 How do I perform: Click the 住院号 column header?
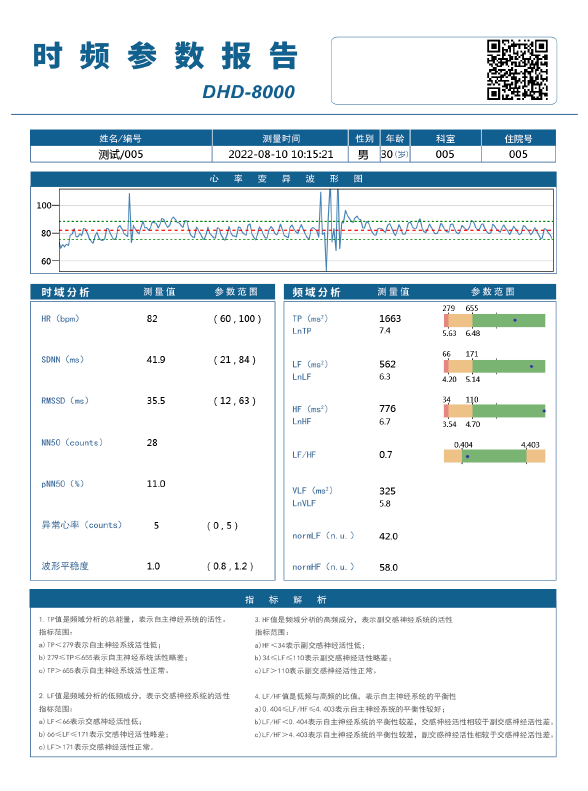click(518, 138)
